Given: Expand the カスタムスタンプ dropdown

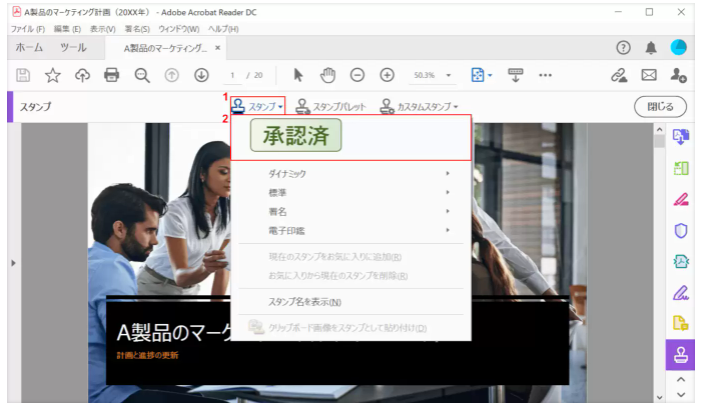Looking at the screenshot, I should click(x=418, y=105).
